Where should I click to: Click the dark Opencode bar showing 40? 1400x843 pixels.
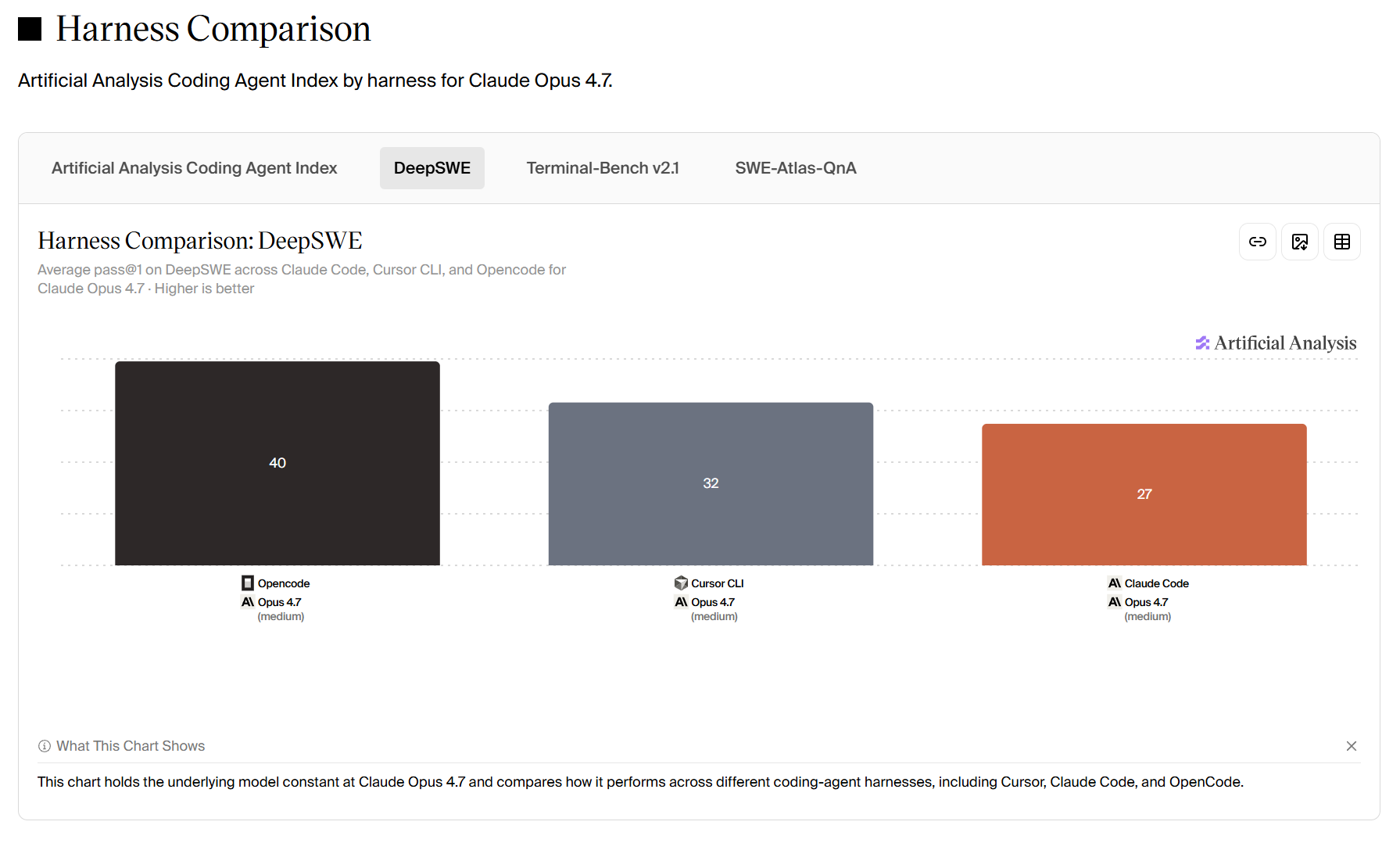pos(277,463)
